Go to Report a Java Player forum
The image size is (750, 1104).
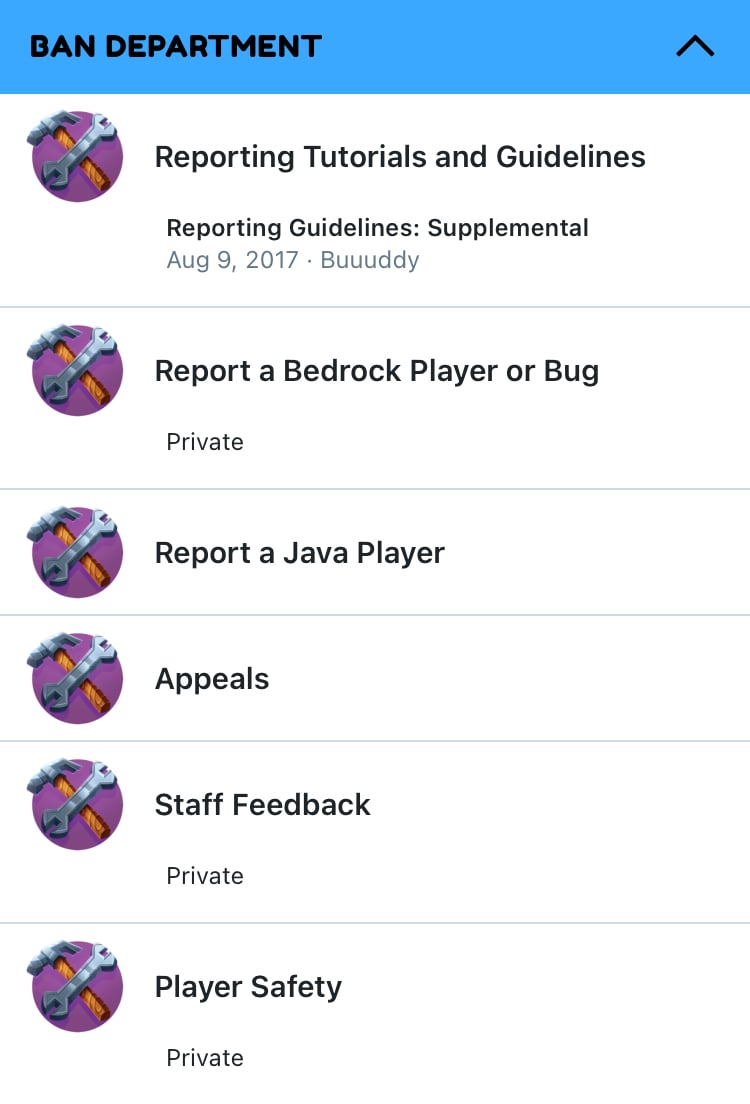[x=299, y=553]
